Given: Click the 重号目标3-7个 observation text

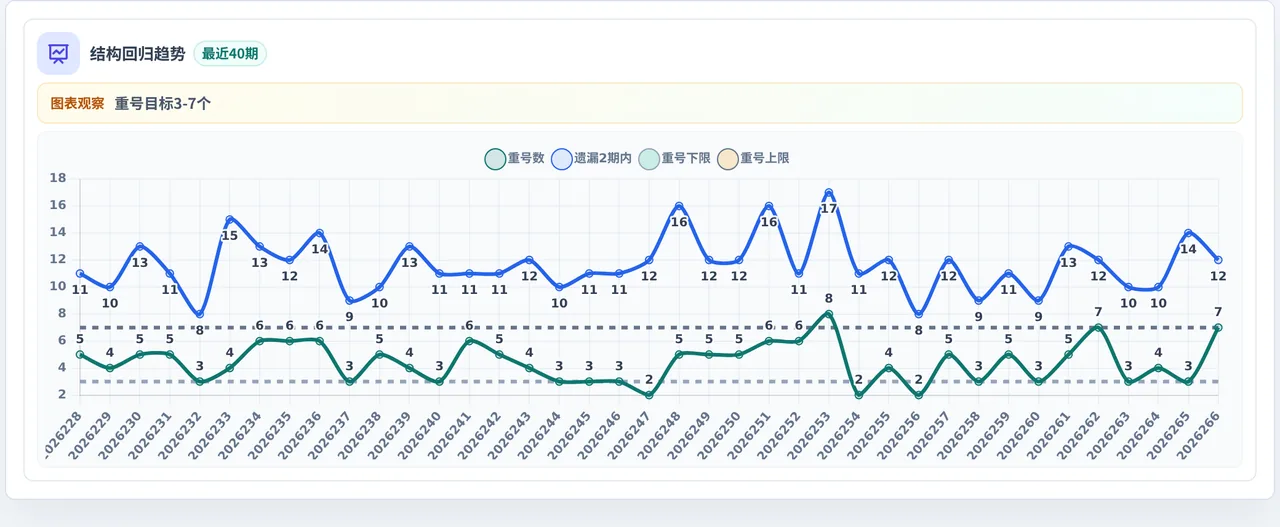Looking at the screenshot, I should click(x=163, y=103).
